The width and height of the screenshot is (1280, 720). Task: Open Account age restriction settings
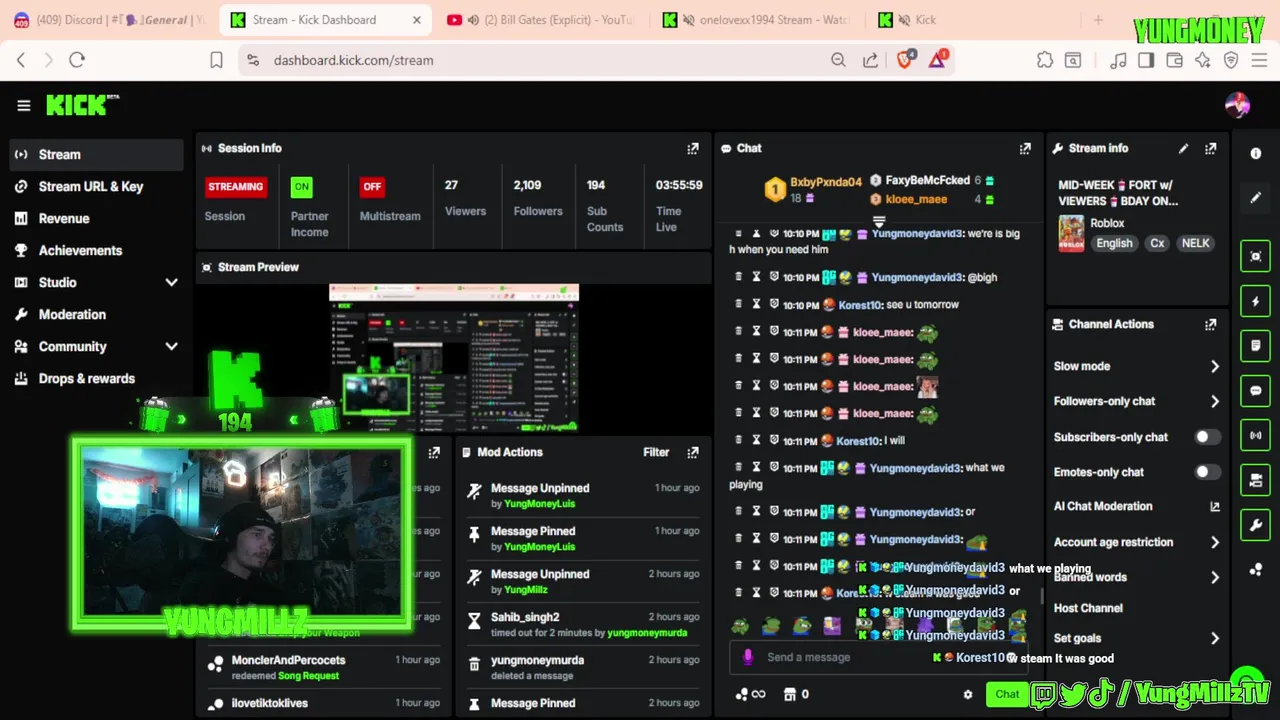pyautogui.click(x=1137, y=542)
